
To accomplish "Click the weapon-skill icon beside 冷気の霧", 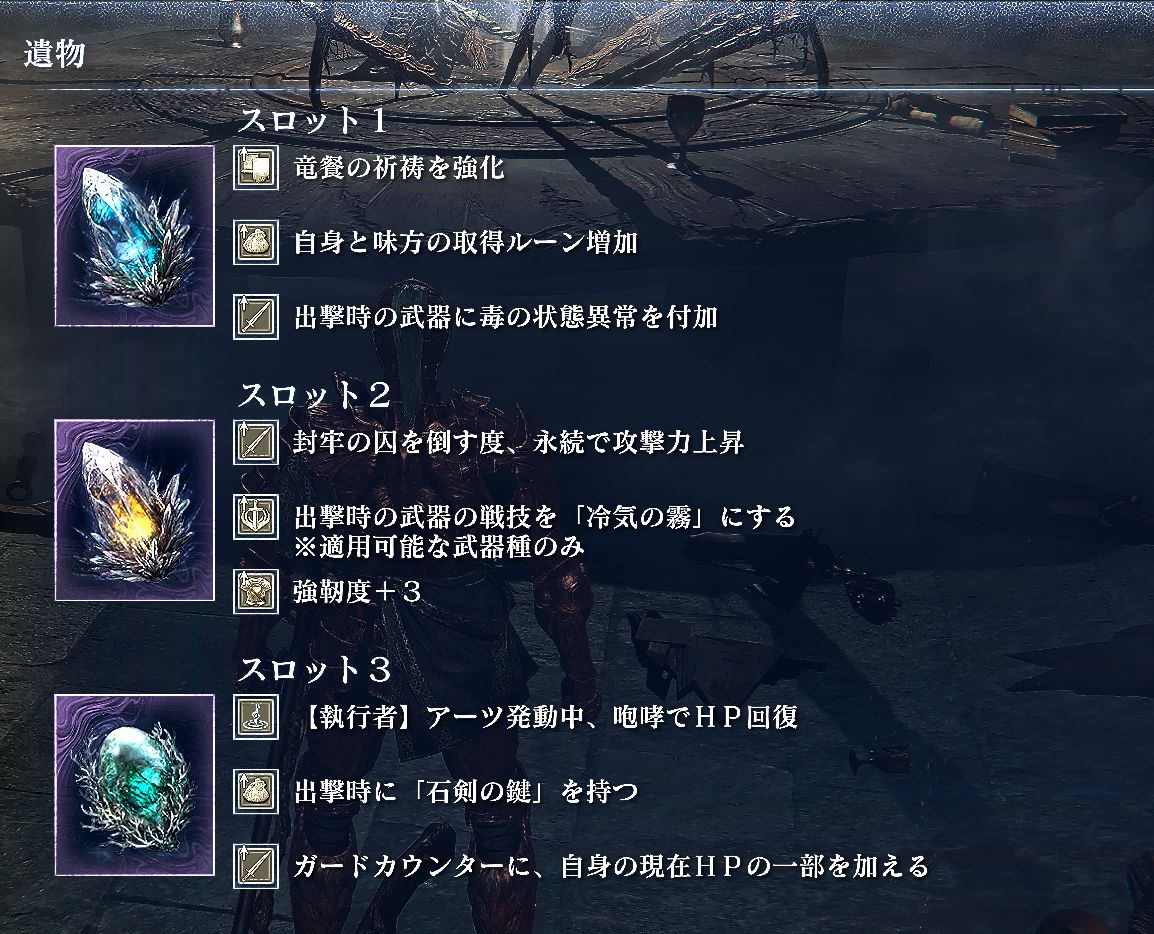I will [256, 517].
